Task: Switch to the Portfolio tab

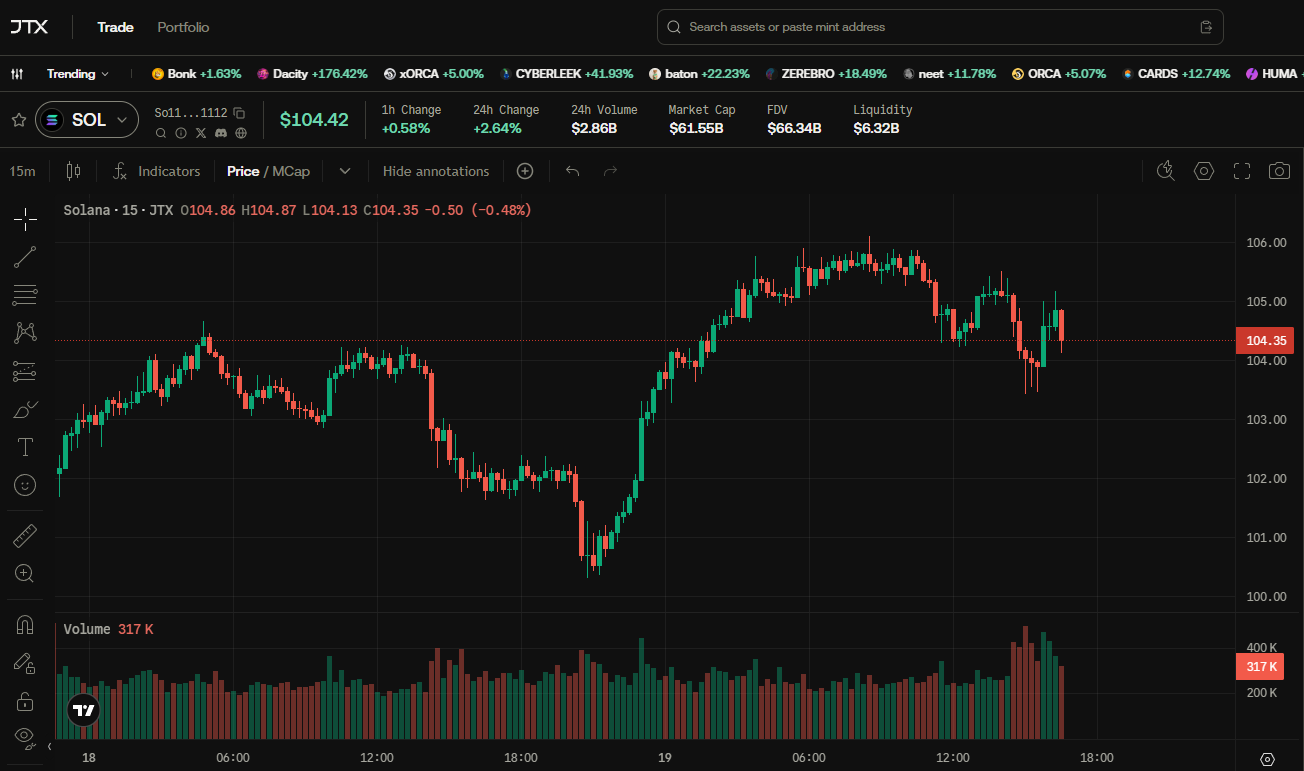Action: (183, 27)
